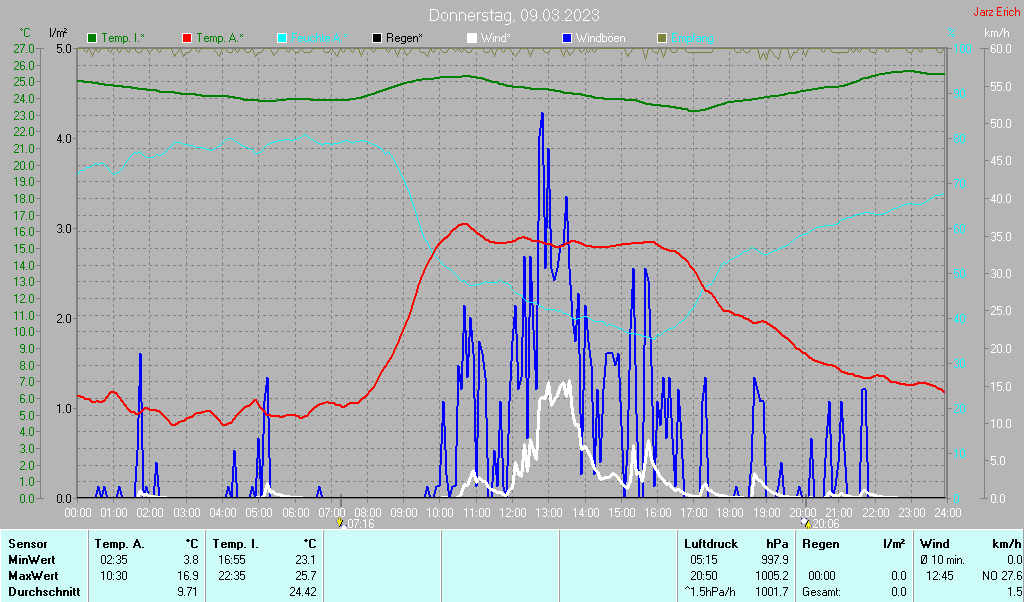1024x602 pixels.
Task: Click the green Temp. I. legend swatch
Action: 92,39
